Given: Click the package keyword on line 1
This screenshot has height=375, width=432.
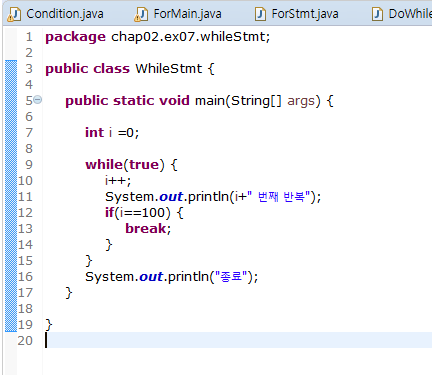Looking at the screenshot, I should pos(75,37).
